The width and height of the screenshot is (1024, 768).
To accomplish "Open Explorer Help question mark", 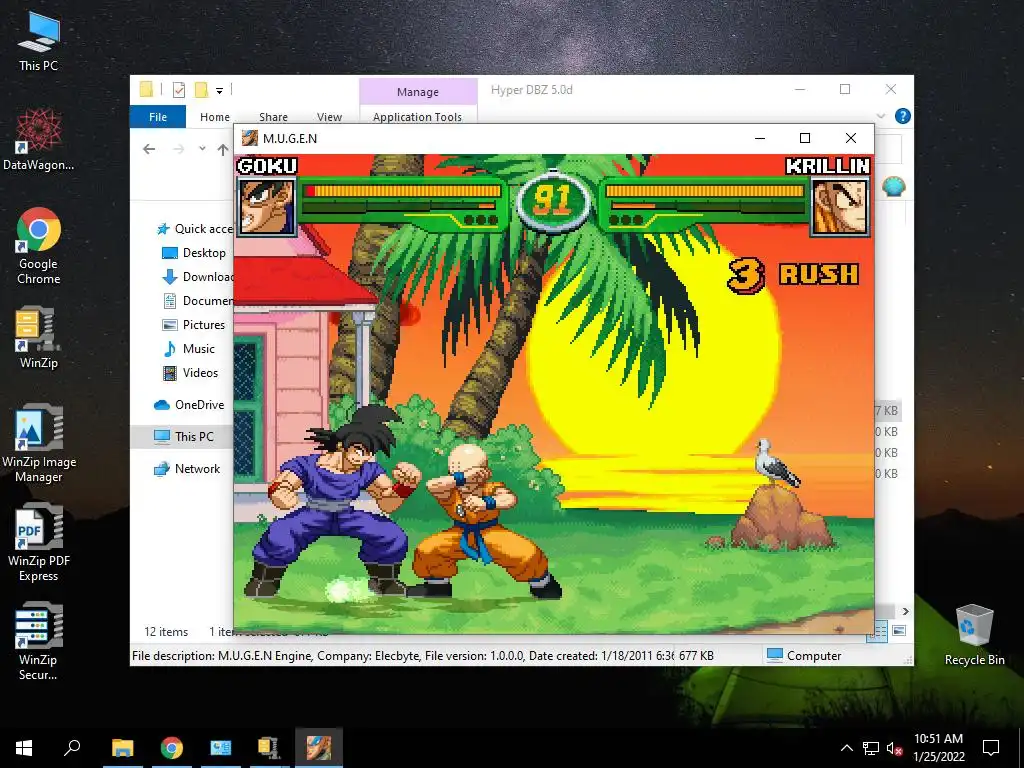I will point(903,116).
